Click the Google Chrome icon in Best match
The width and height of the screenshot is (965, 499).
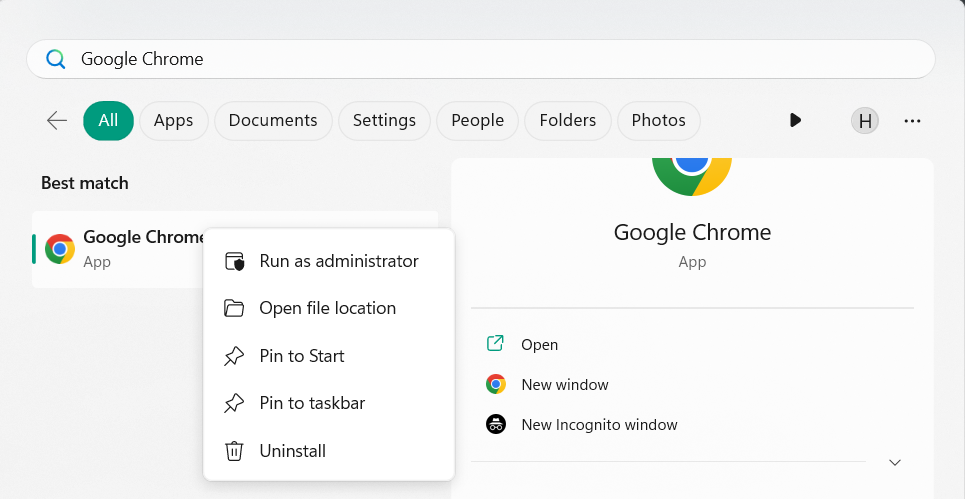[x=60, y=249]
